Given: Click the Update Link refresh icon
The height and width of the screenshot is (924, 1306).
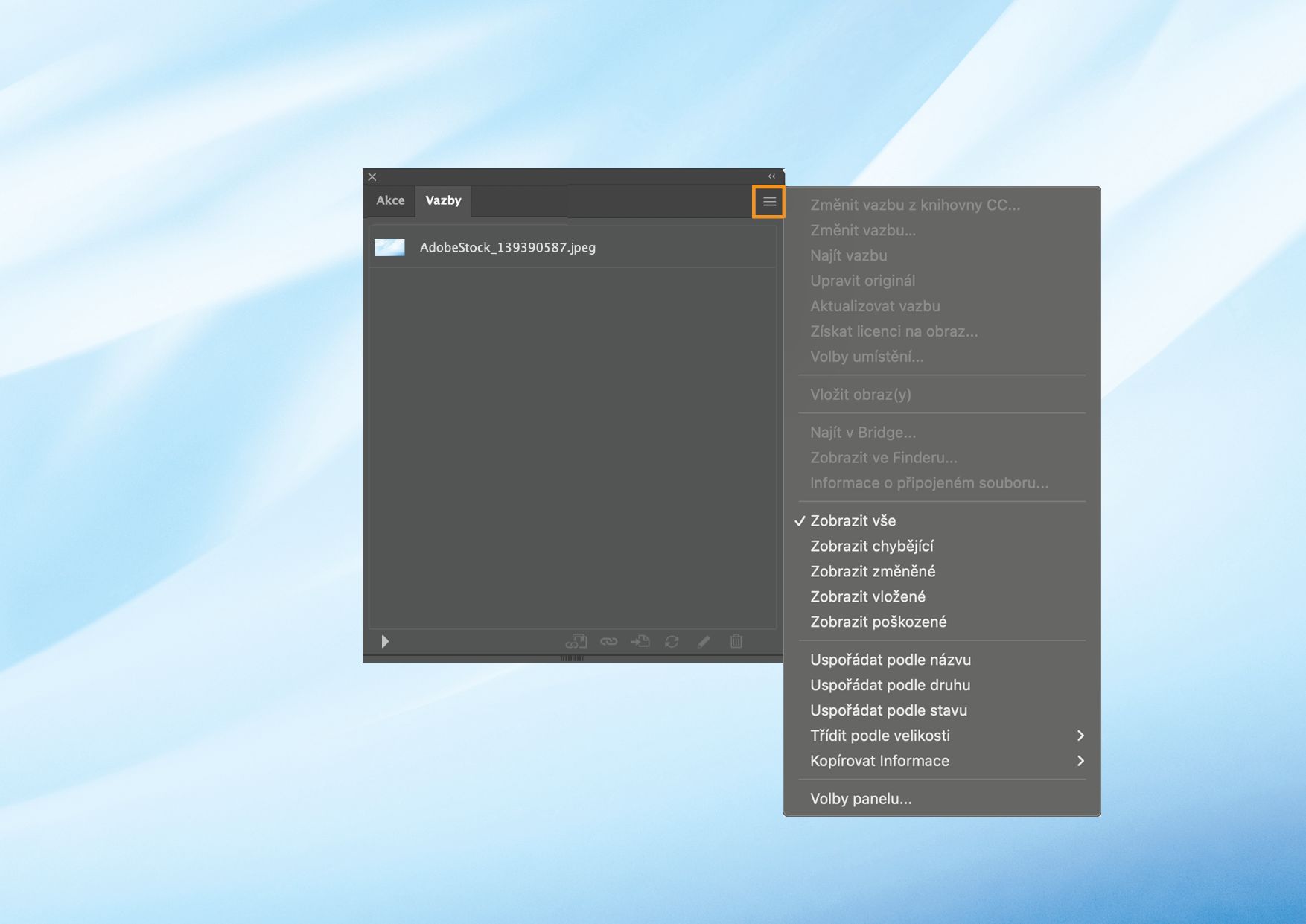Looking at the screenshot, I should click(x=672, y=641).
